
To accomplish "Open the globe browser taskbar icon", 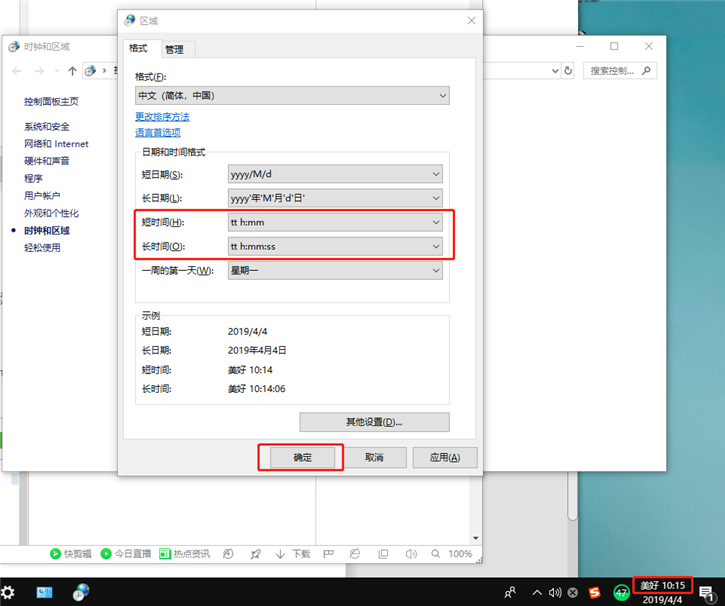I will point(81,592).
